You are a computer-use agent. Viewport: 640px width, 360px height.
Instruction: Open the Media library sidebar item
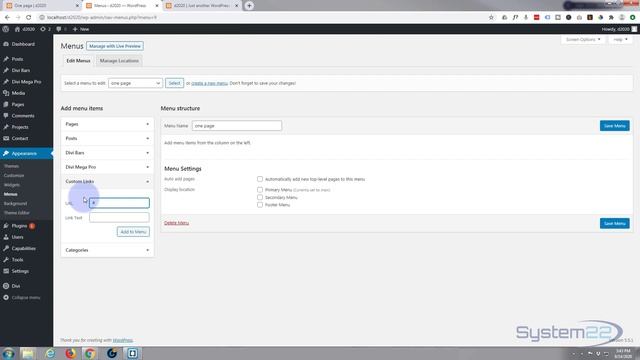tap(18, 93)
